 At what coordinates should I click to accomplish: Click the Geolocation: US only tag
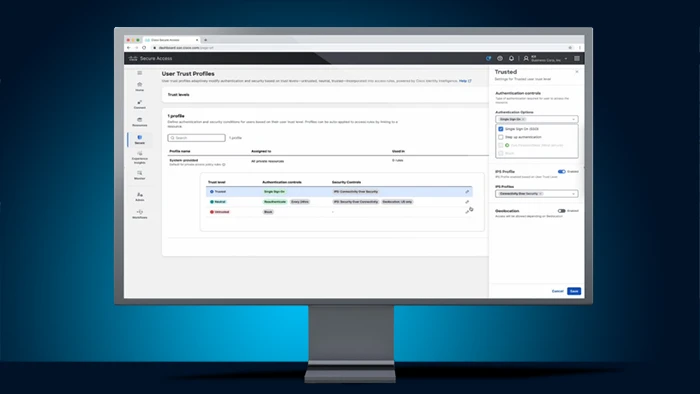click(x=397, y=202)
